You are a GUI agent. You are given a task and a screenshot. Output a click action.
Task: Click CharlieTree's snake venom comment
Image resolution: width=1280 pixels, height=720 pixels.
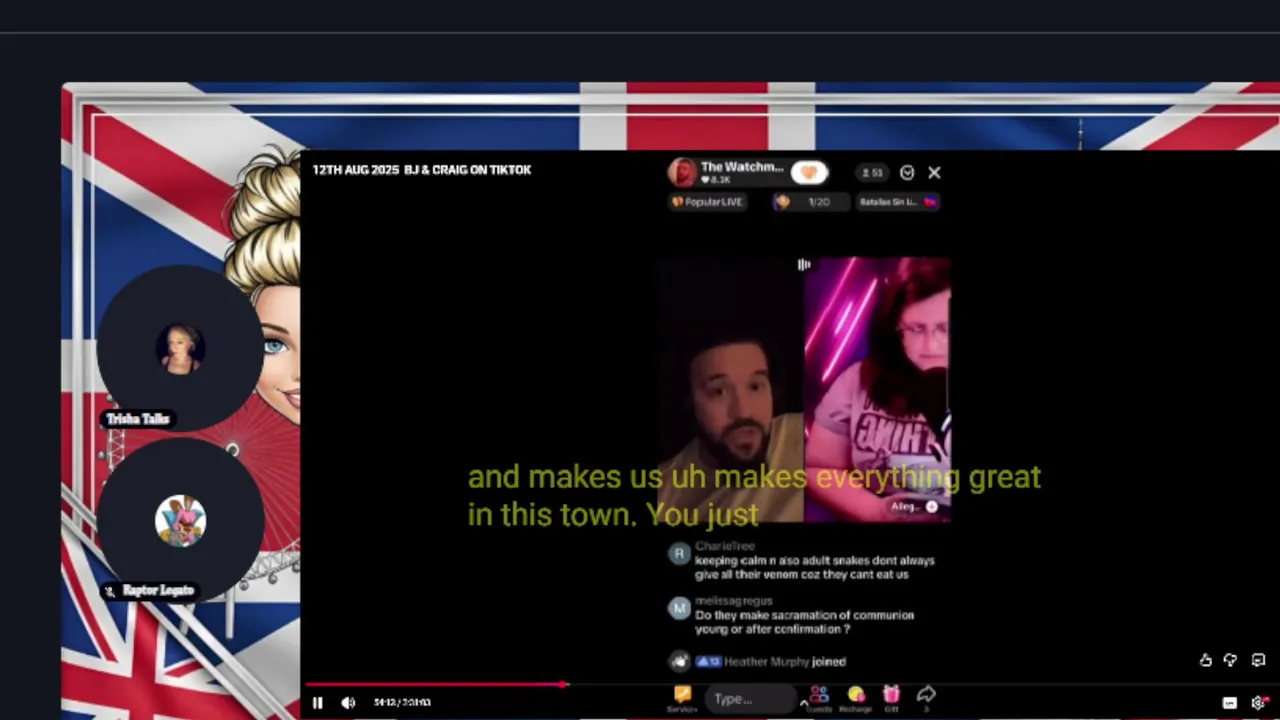coord(814,567)
